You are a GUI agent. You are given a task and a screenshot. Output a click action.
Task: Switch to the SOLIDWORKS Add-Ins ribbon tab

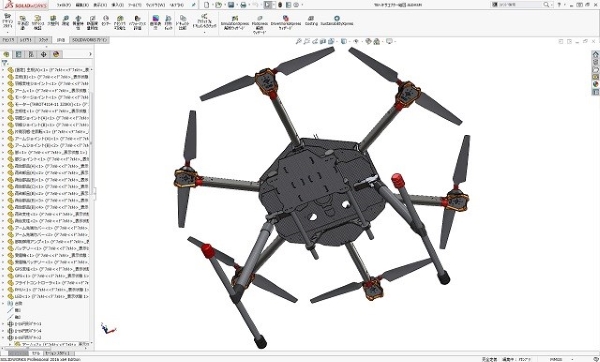90,40
